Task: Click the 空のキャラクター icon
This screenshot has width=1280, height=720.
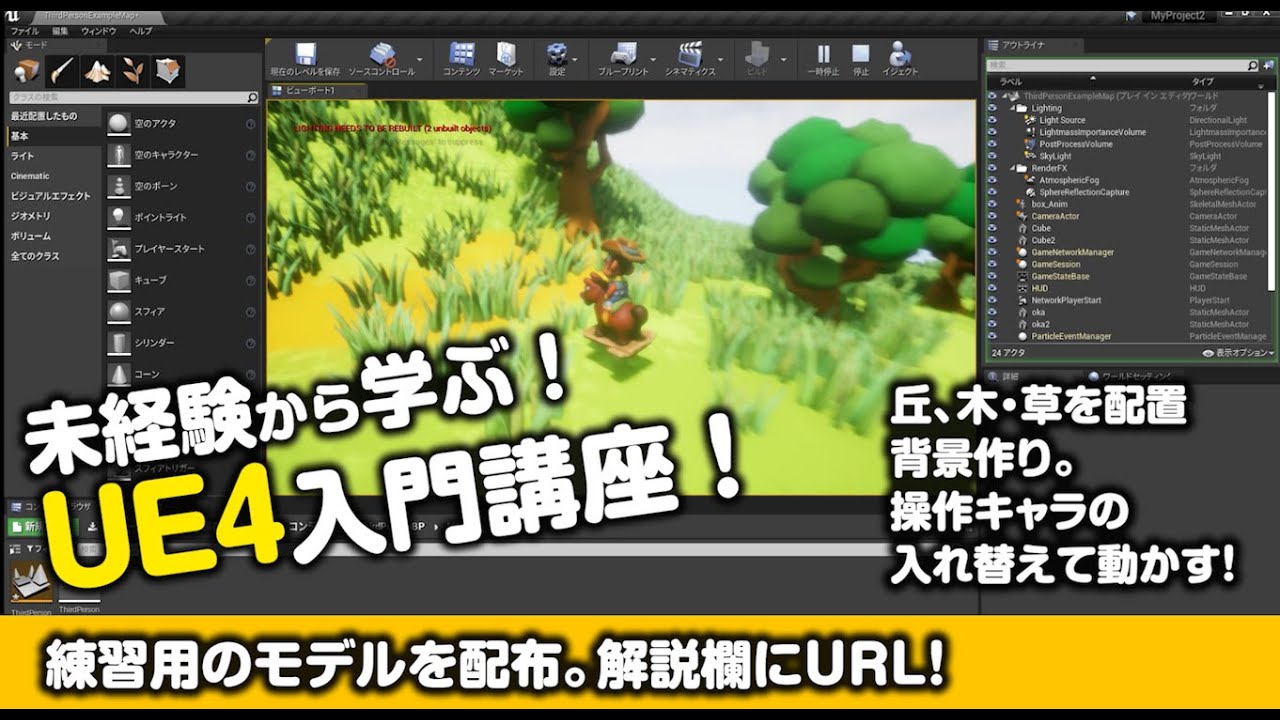Action: click(x=119, y=155)
